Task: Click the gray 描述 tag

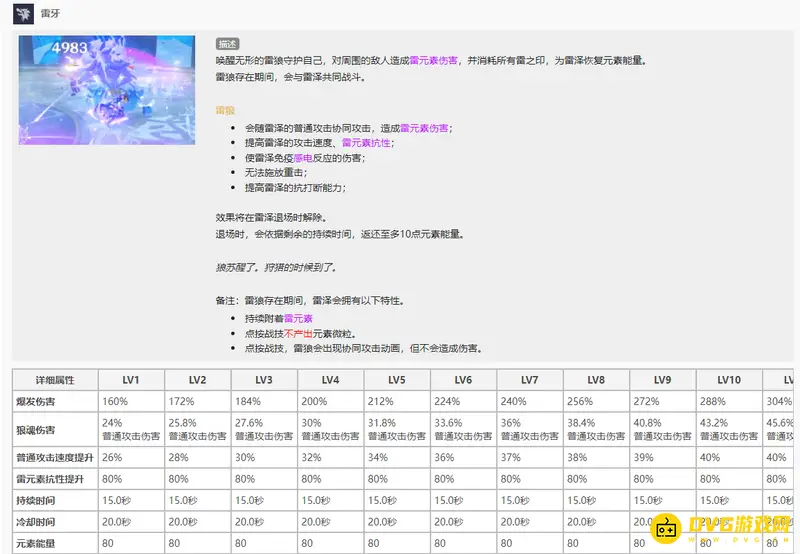Action: [227, 44]
